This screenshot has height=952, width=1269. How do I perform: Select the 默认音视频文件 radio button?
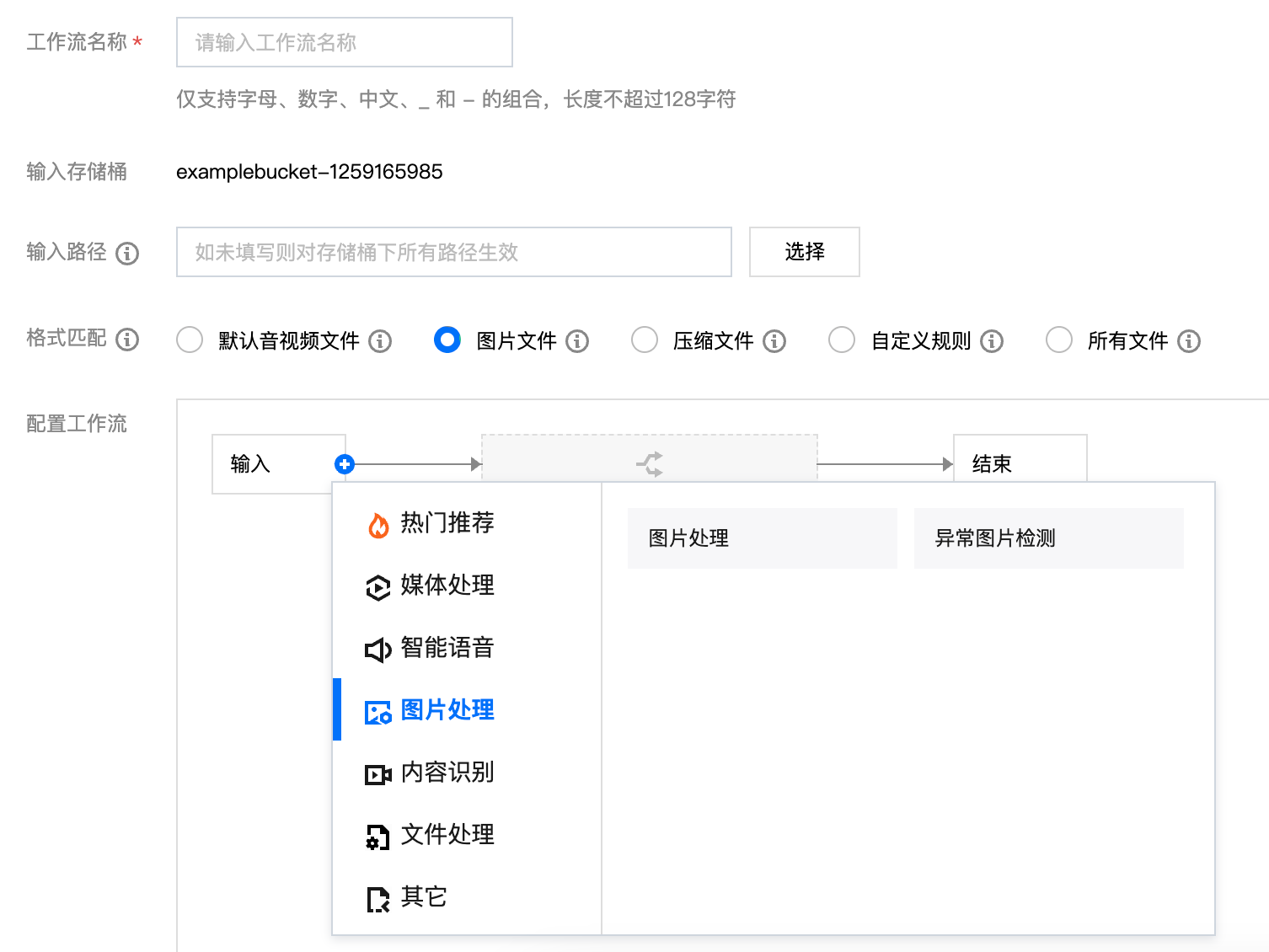(190, 340)
